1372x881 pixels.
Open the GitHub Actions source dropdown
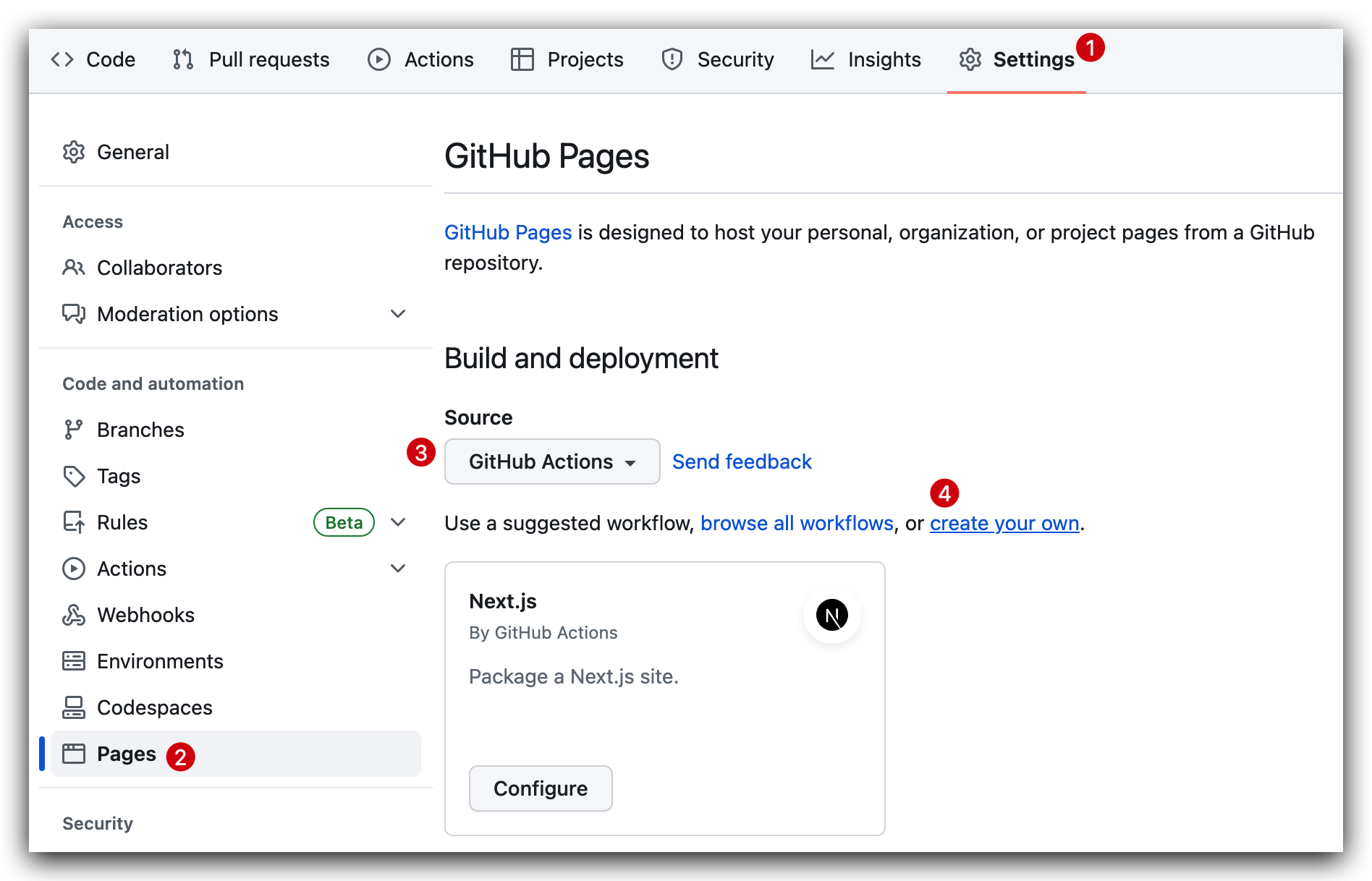click(552, 461)
